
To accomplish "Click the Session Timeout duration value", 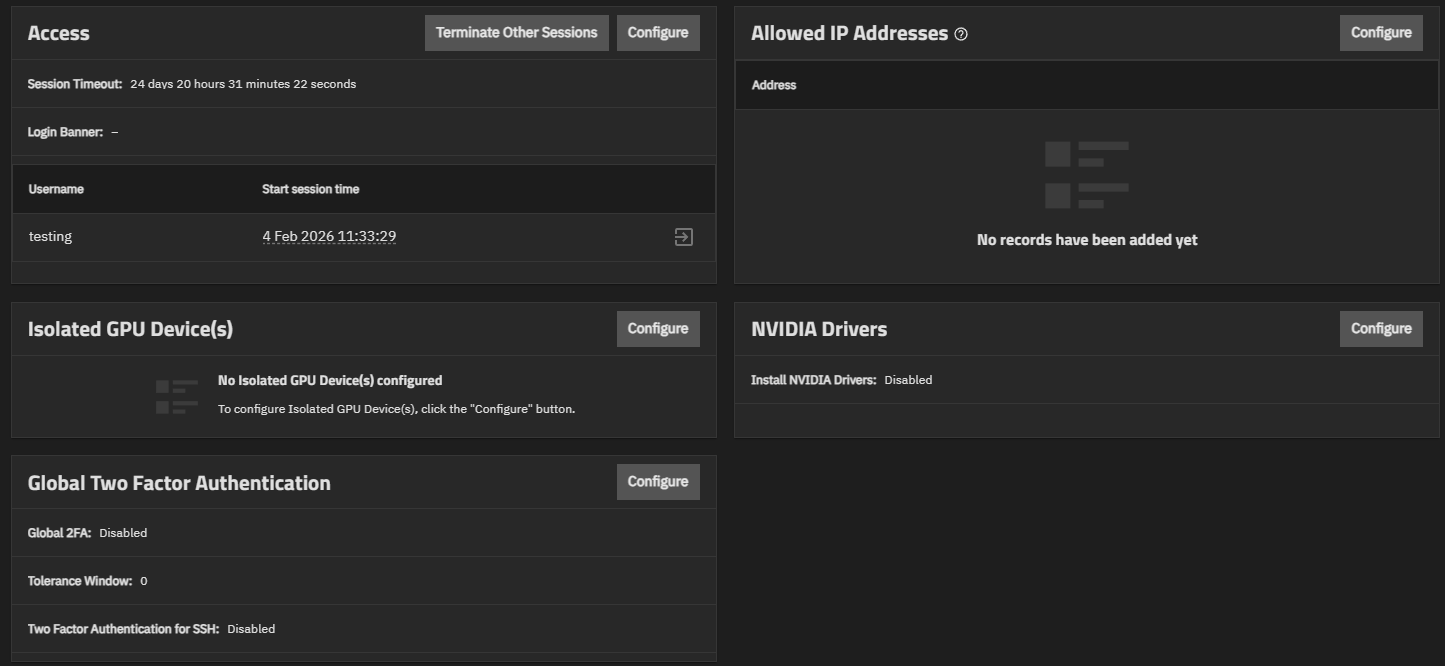I will pos(243,84).
